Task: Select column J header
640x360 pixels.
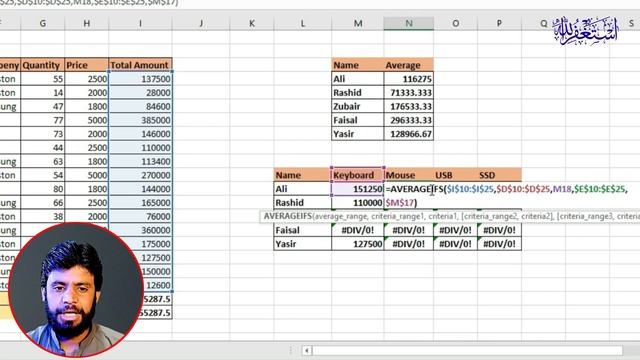Action: point(201,23)
